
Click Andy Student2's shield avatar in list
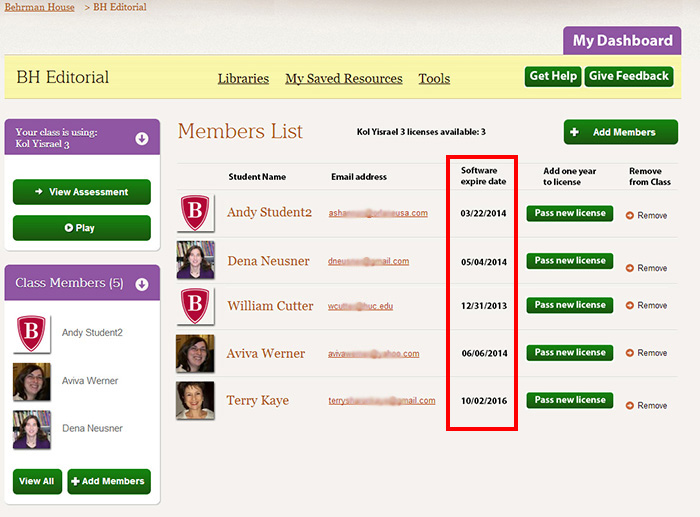[x=196, y=213]
